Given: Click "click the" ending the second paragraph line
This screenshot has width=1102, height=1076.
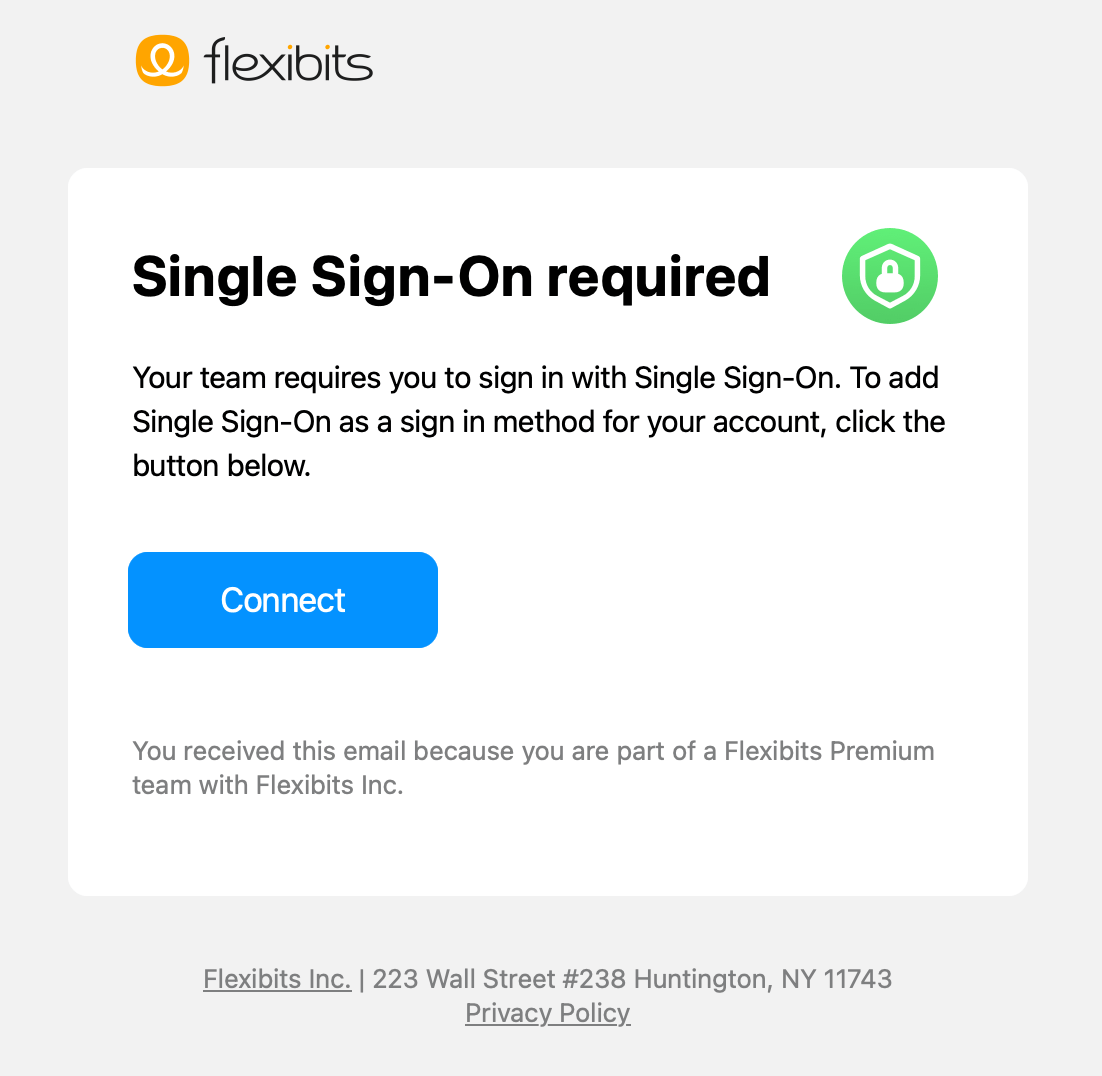Looking at the screenshot, I should [890, 422].
